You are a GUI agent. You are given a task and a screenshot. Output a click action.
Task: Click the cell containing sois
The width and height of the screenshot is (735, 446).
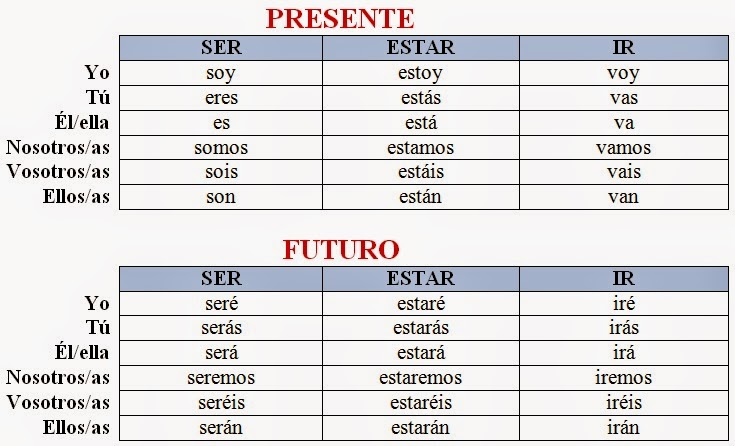tap(220, 173)
